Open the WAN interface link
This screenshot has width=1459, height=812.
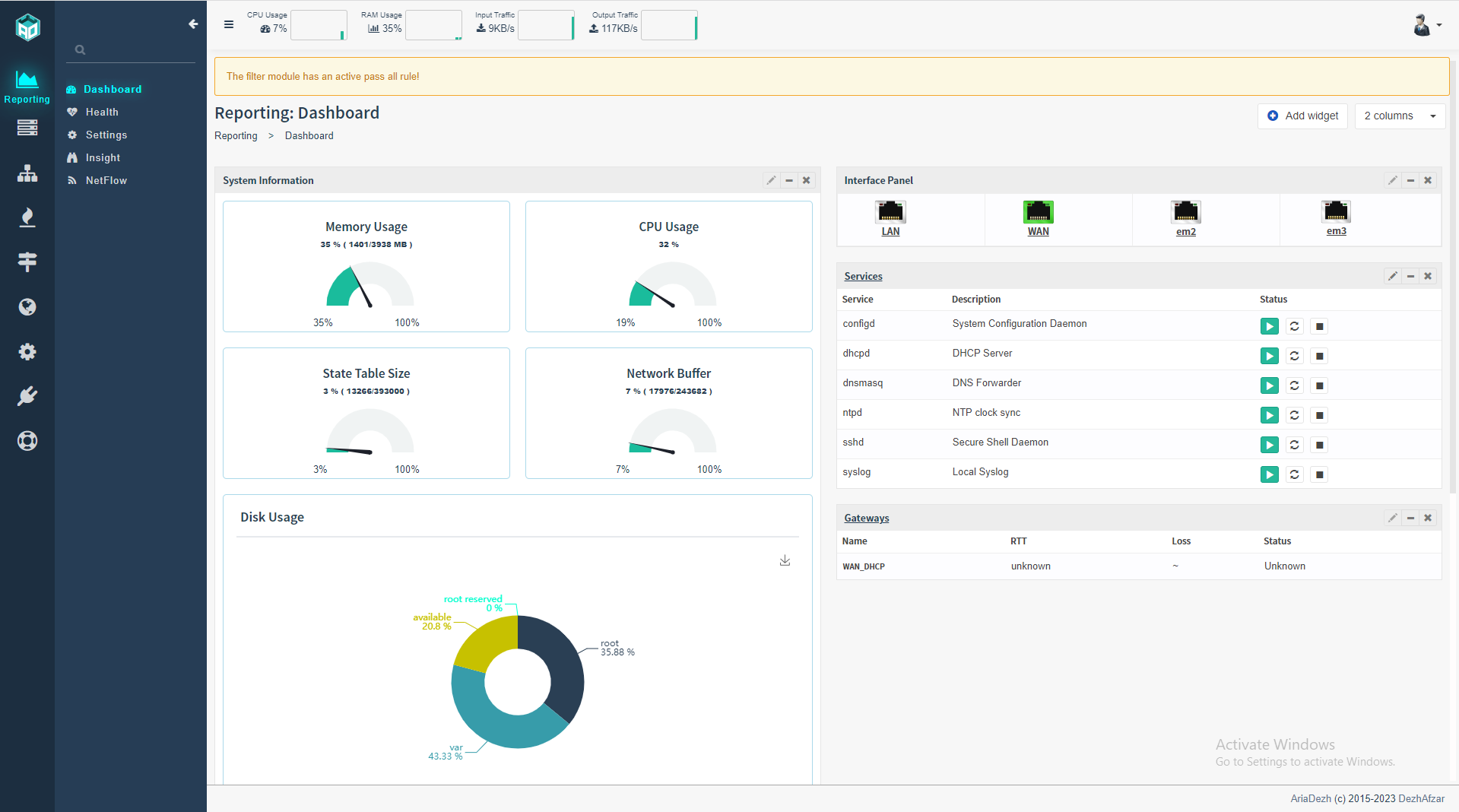[x=1038, y=231]
